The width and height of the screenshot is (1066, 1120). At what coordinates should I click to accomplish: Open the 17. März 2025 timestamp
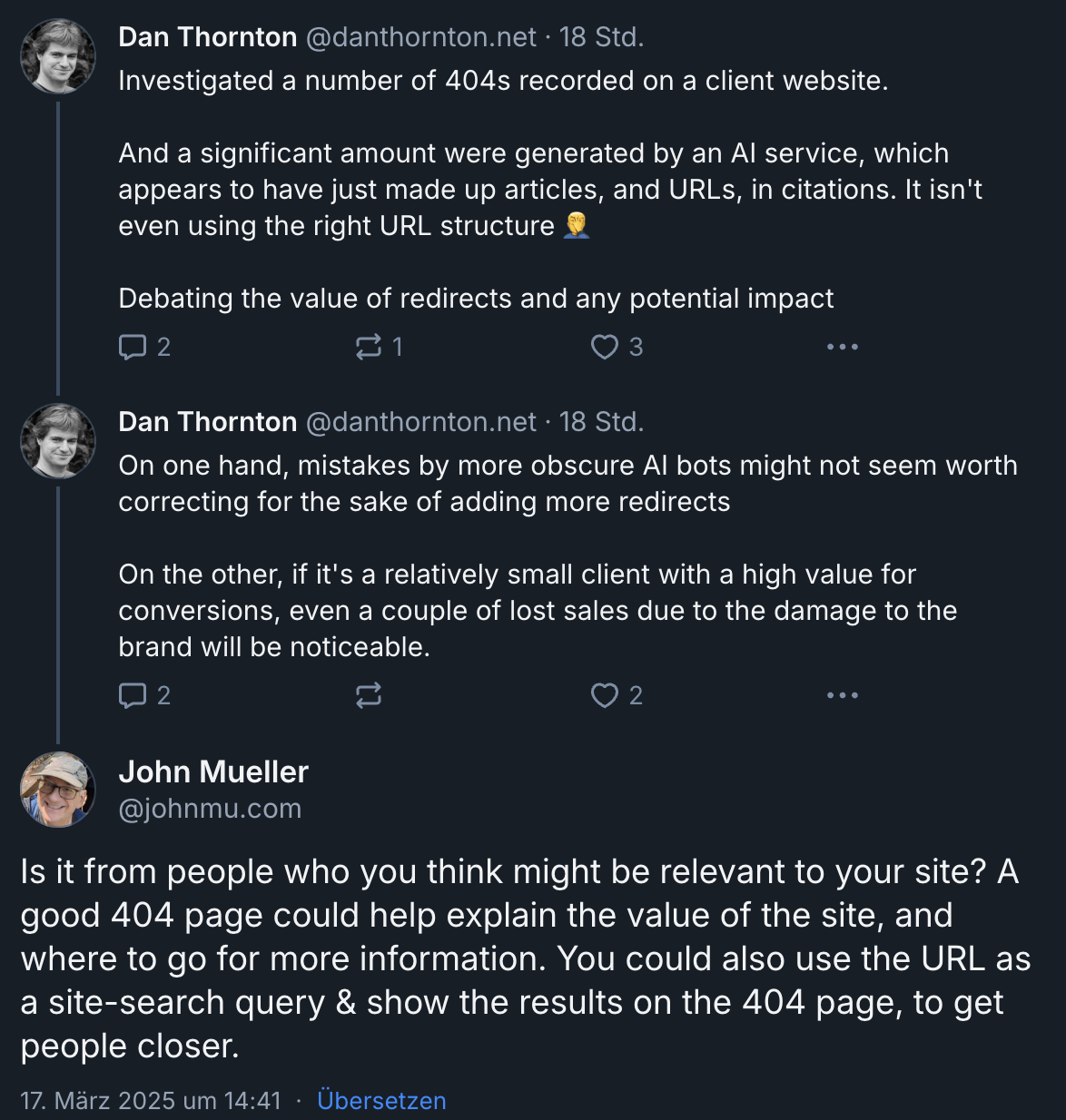pyautogui.click(x=151, y=1100)
